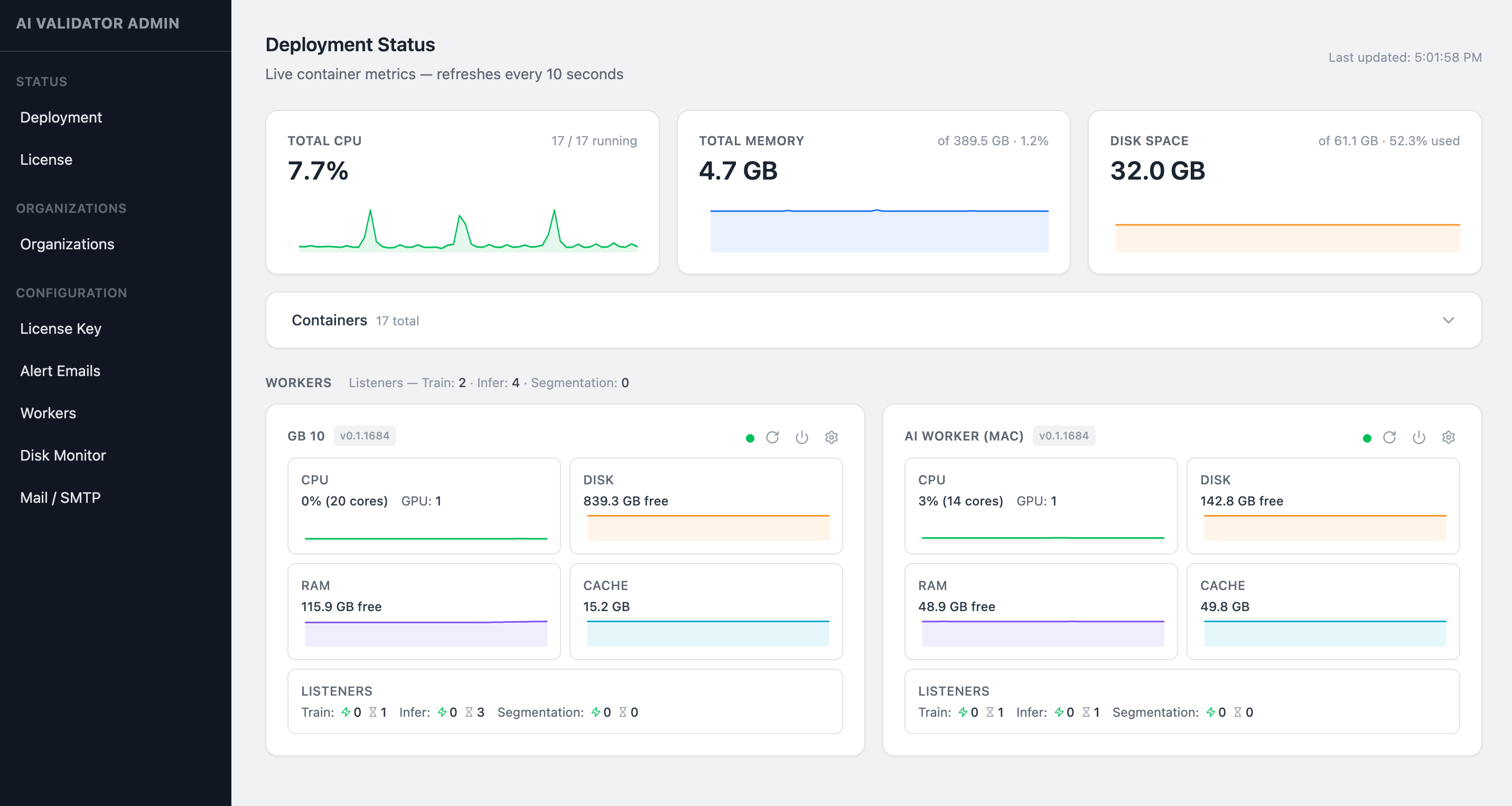Click AI Worker (Mac) Infer bolt icon
The height and width of the screenshot is (806, 1512).
point(1059,712)
